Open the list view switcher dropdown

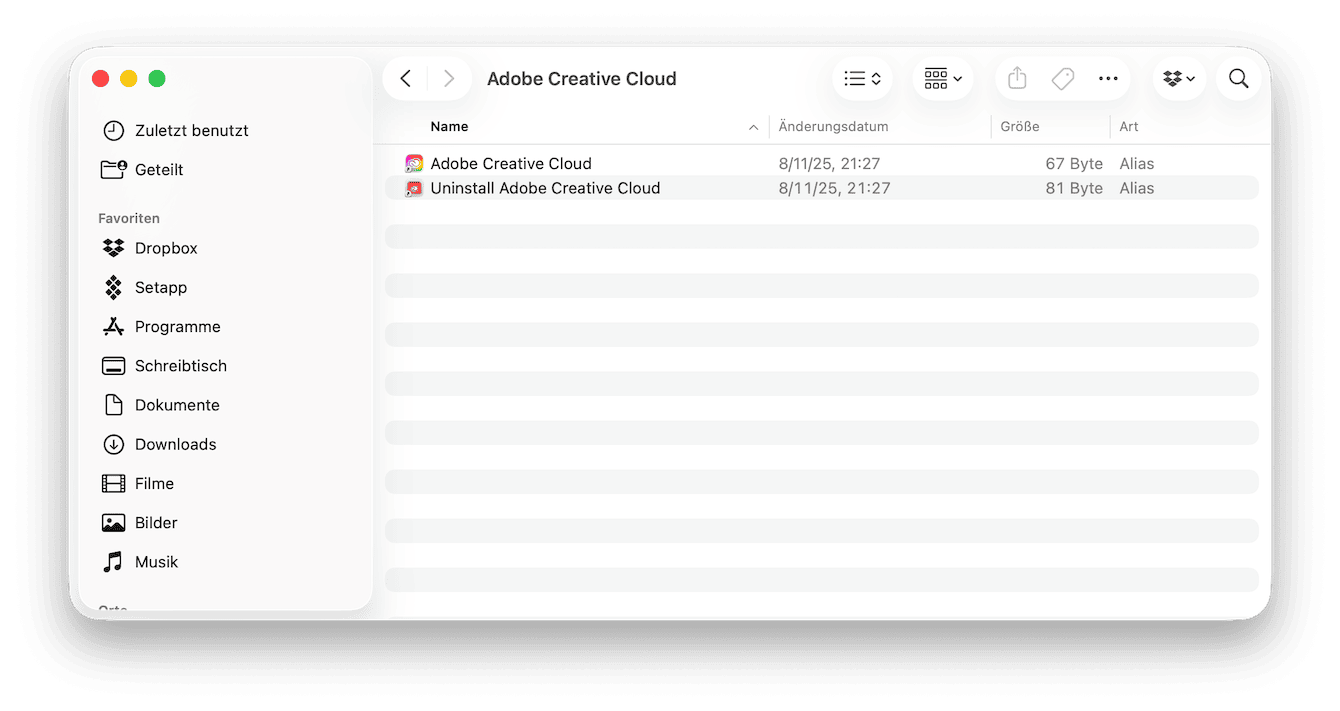coord(862,79)
